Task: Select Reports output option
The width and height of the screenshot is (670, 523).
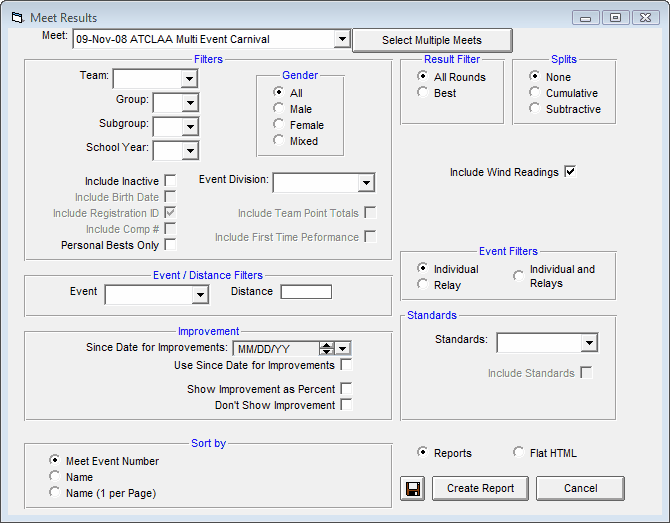Action: [423, 452]
